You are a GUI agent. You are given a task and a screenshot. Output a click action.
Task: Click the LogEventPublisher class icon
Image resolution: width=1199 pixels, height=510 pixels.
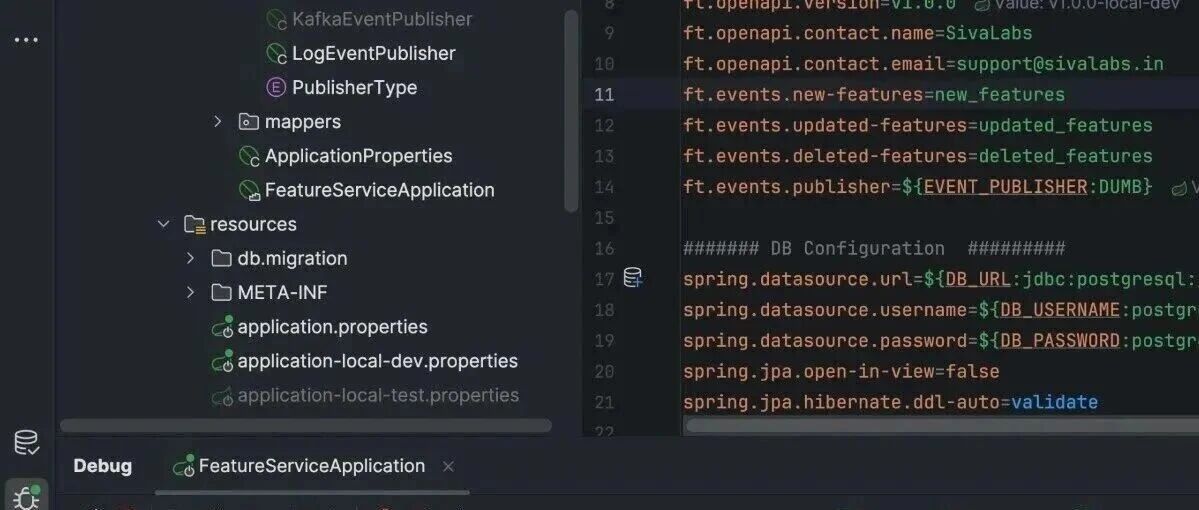coord(275,54)
